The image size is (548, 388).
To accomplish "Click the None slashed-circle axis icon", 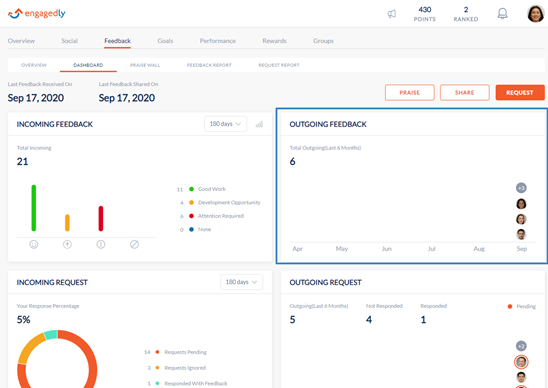I will click(134, 244).
